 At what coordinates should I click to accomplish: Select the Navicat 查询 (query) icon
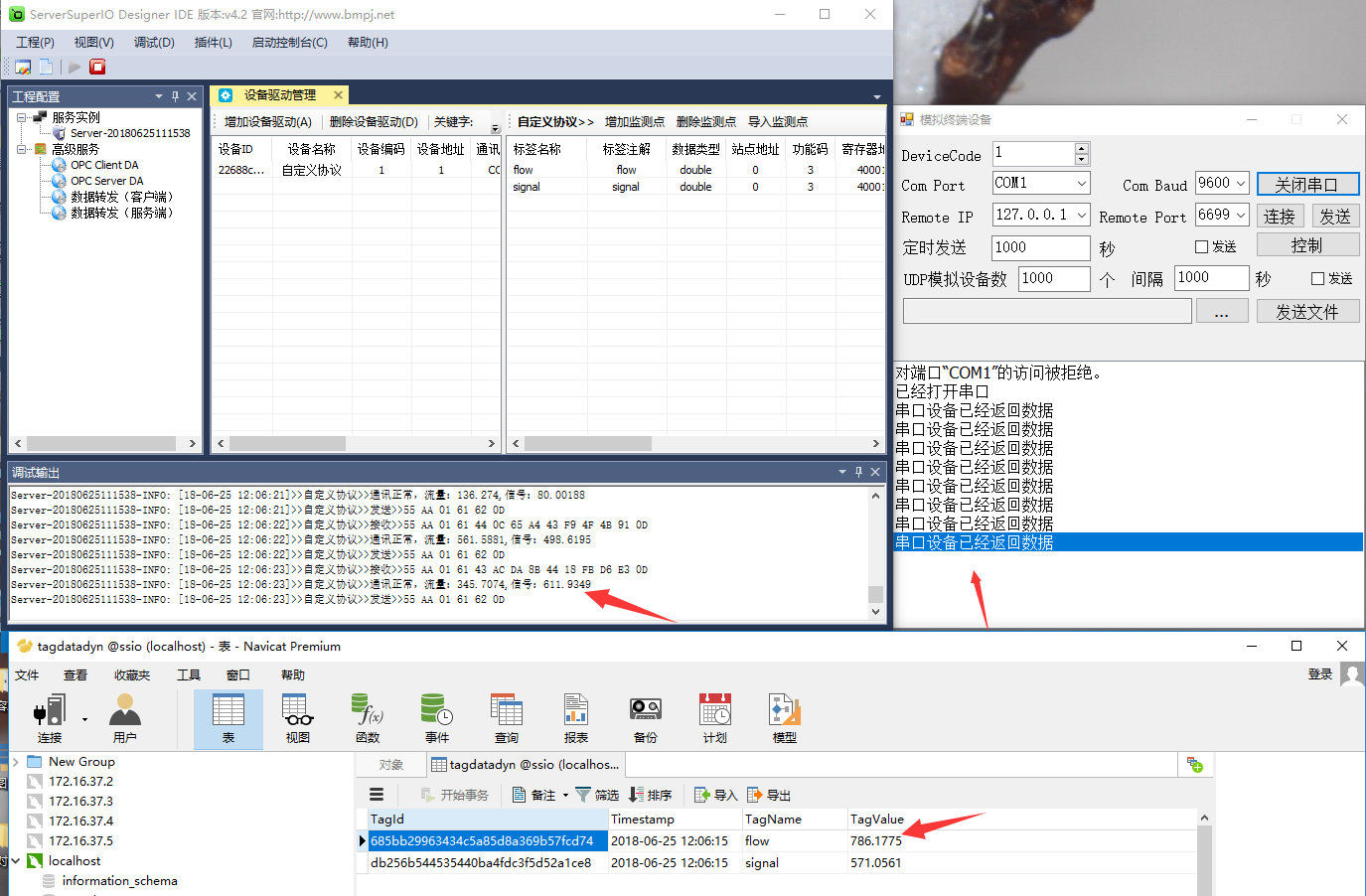506,717
